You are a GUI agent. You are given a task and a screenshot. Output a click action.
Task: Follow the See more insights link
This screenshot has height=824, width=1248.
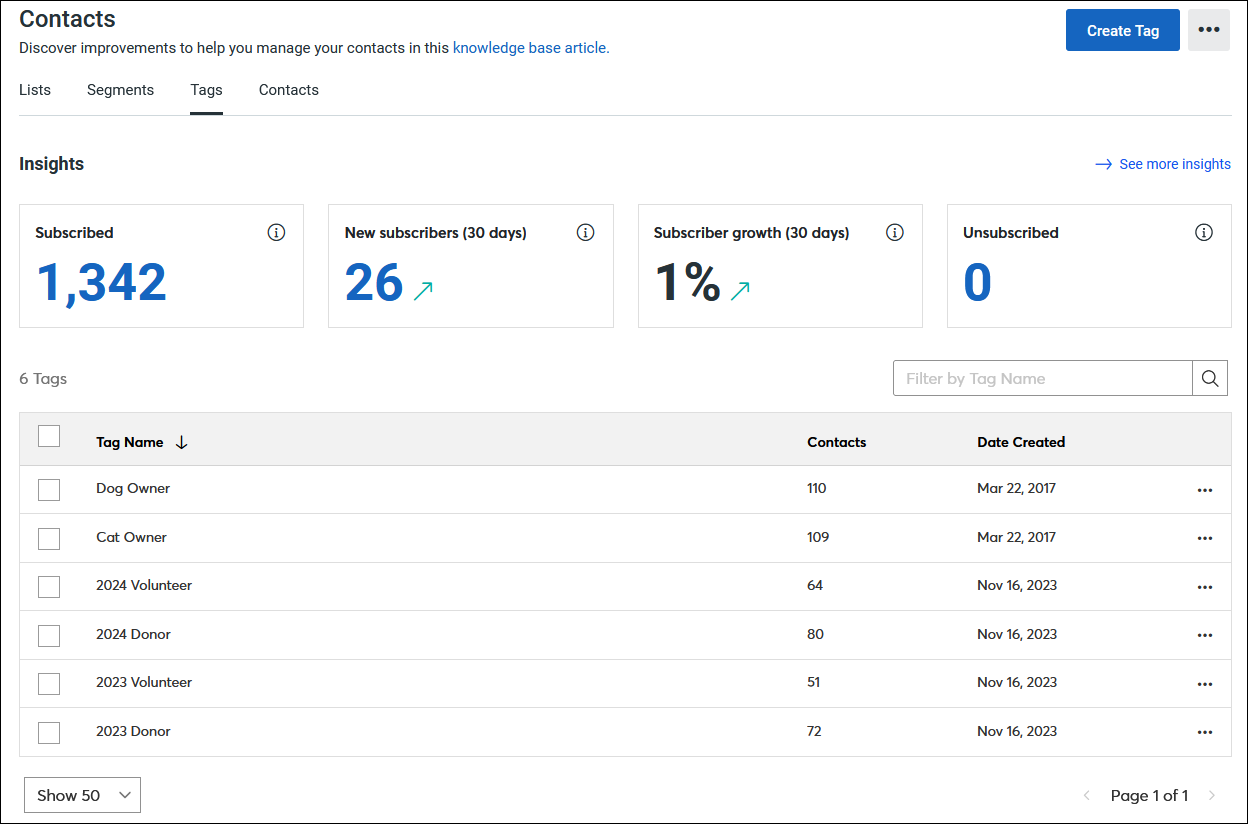[x=1163, y=164]
